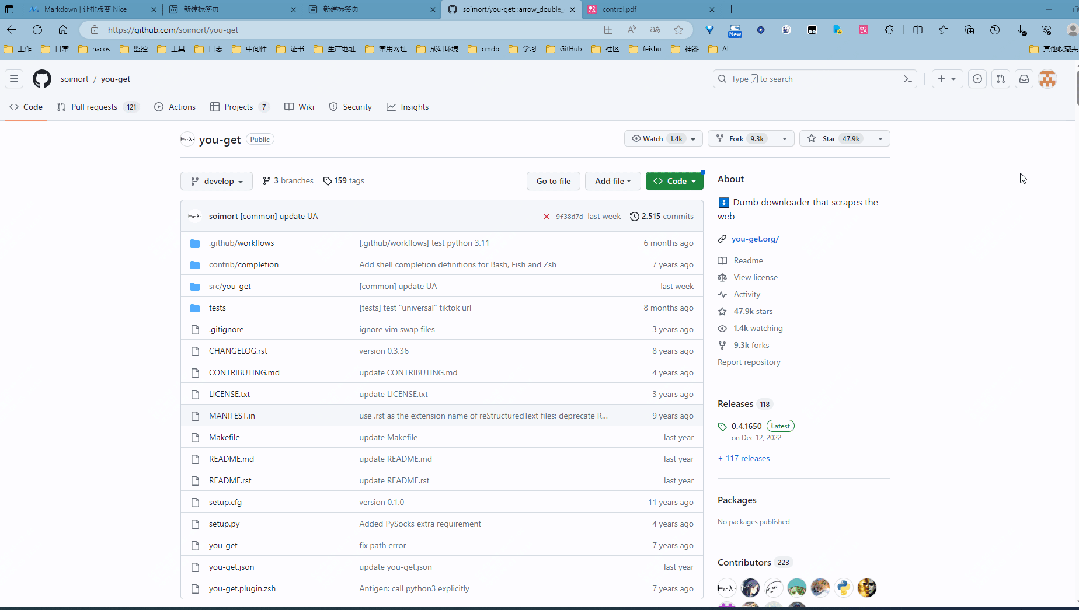Click the search input field
Image resolution: width=1079 pixels, height=610 pixels.
pyautogui.click(x=816, y=79)
